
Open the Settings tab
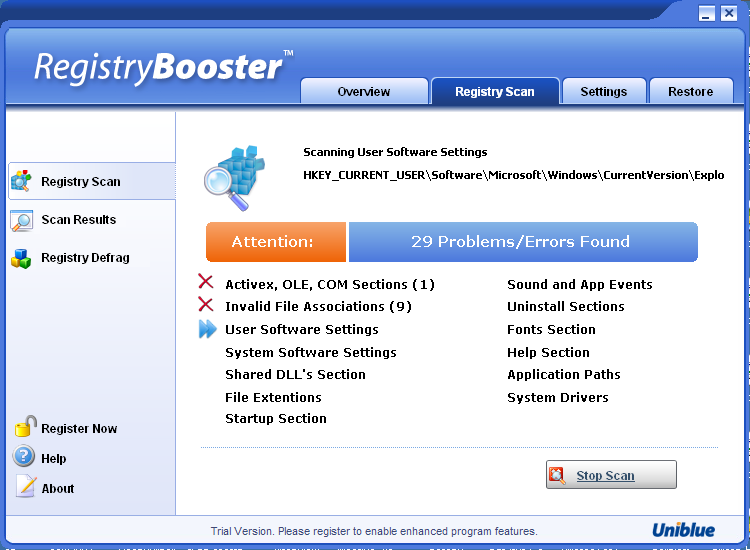coord(604,91)
